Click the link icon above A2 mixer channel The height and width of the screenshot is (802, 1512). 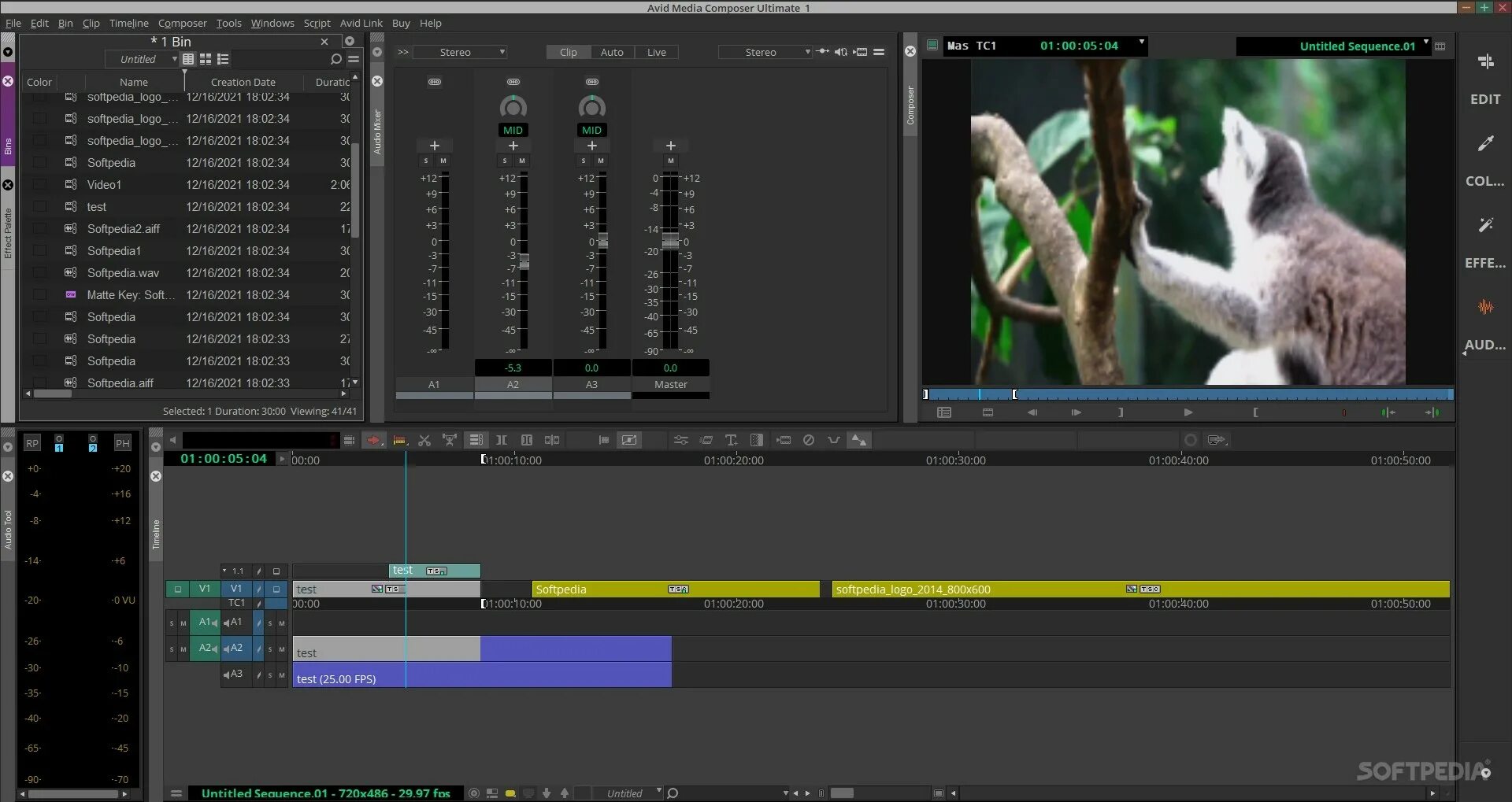click(x=513, y=82)
